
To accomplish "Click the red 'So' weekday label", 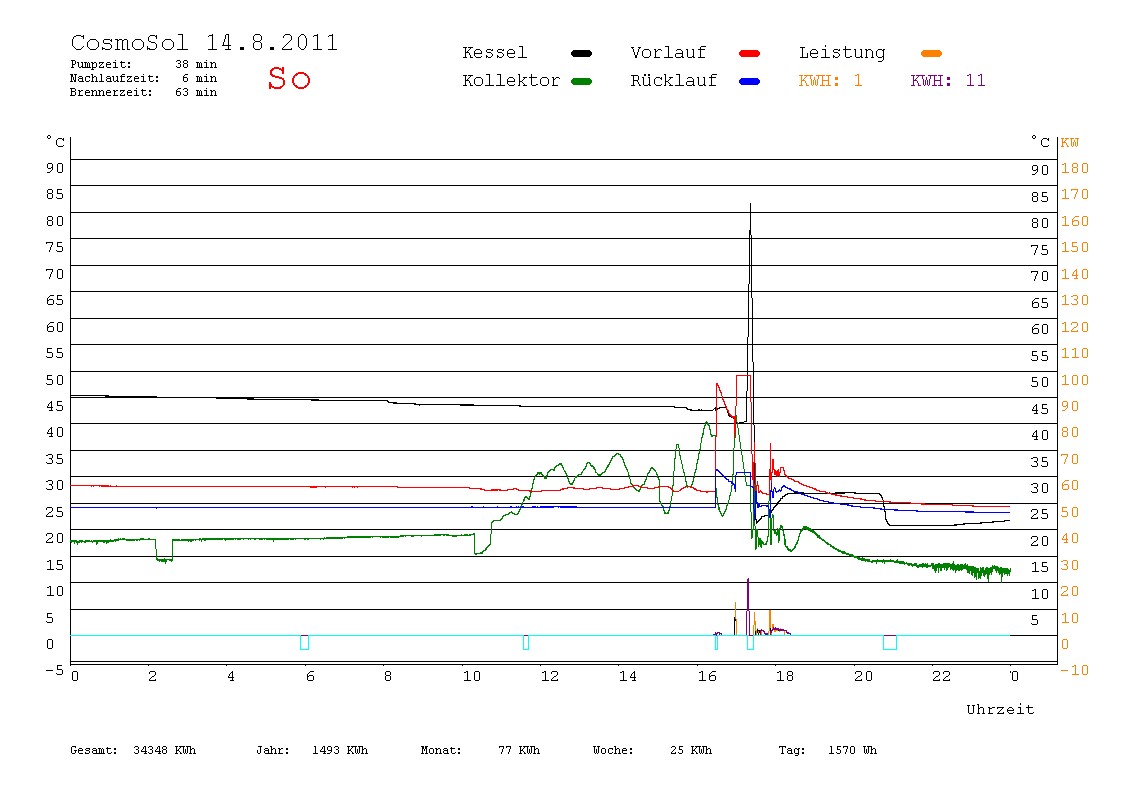I will click(x=289, y=78).
